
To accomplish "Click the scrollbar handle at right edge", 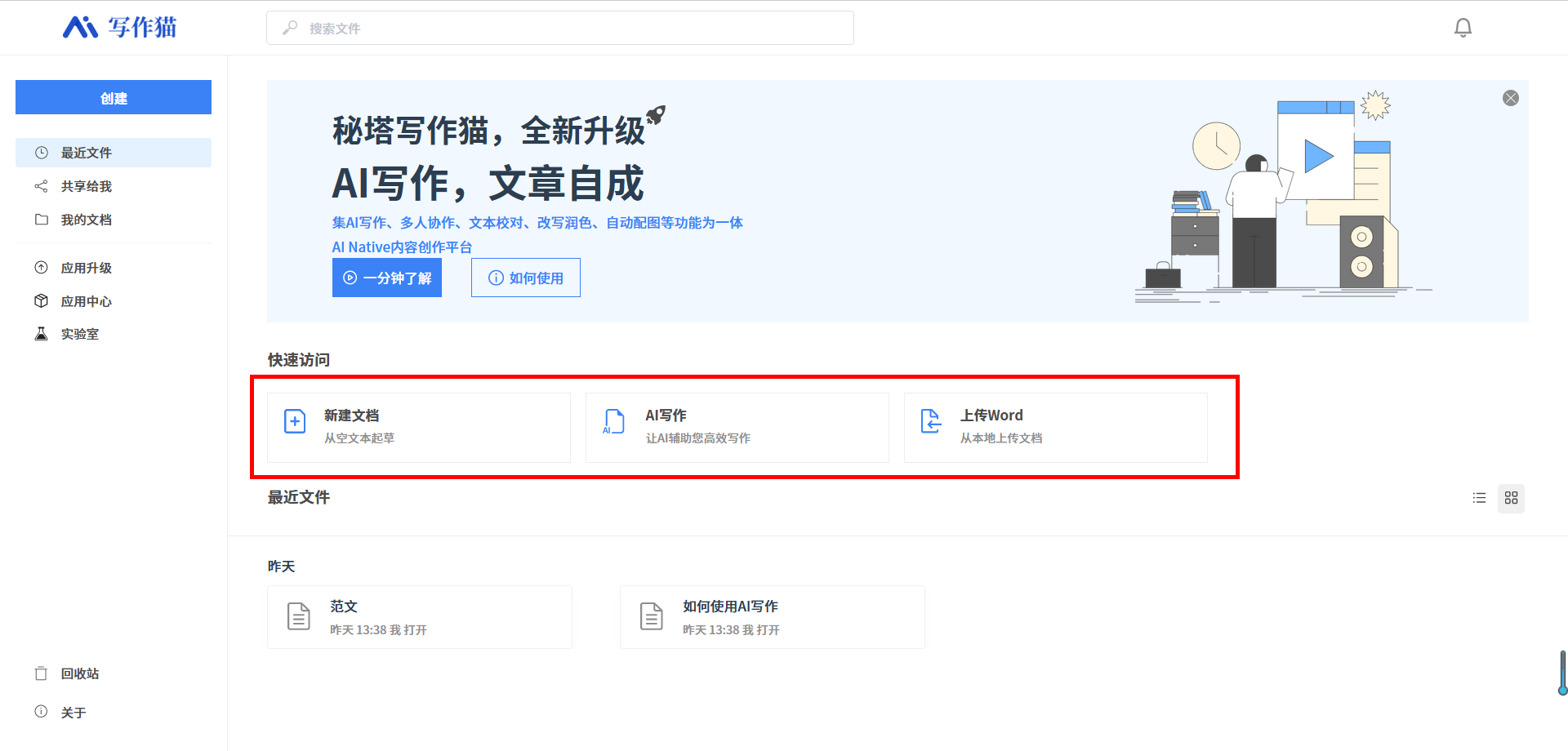I will tap(1562, 673).
